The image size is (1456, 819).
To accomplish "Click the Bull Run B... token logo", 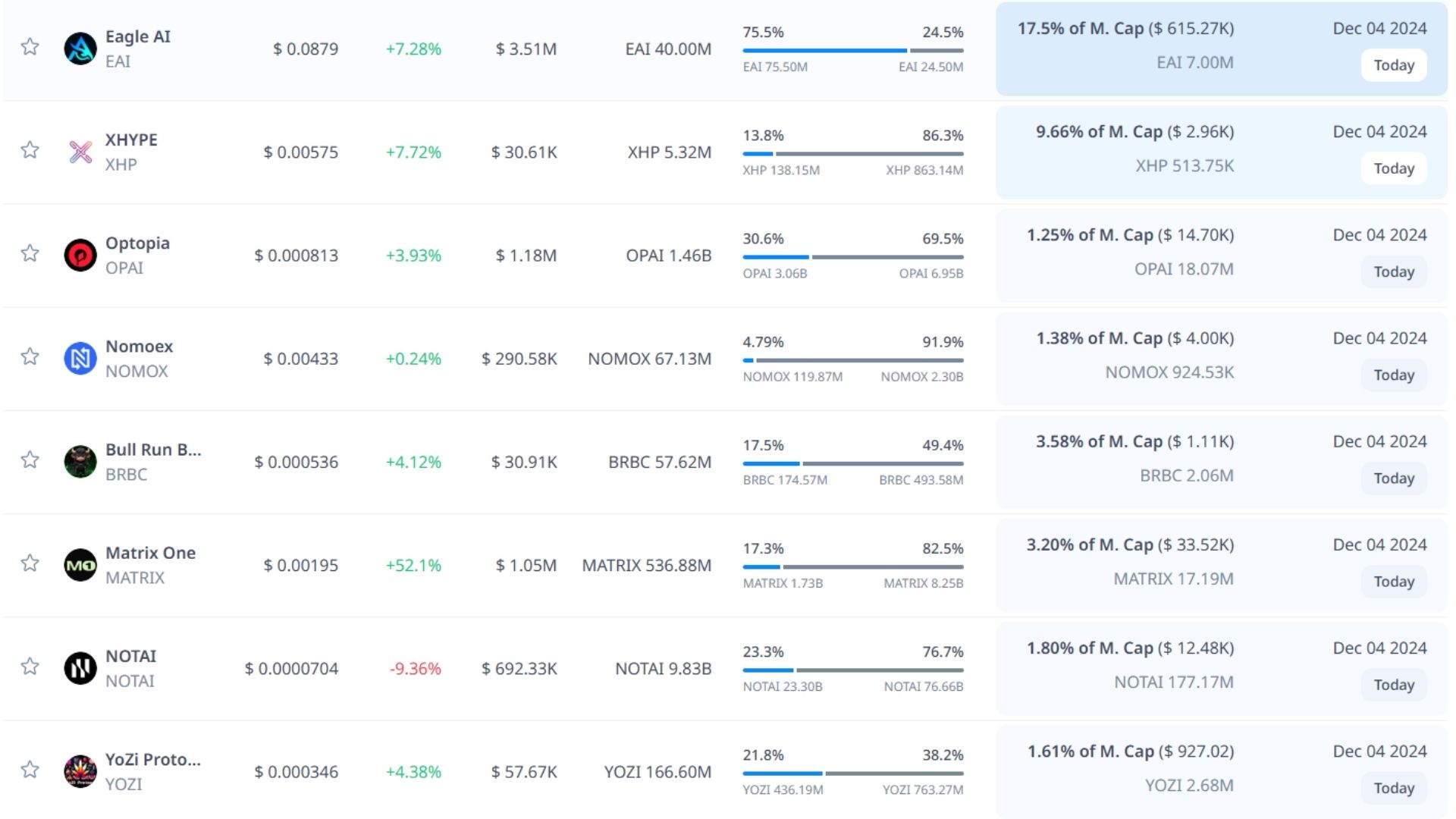I will pyautogui.click(x=80, y=462).
